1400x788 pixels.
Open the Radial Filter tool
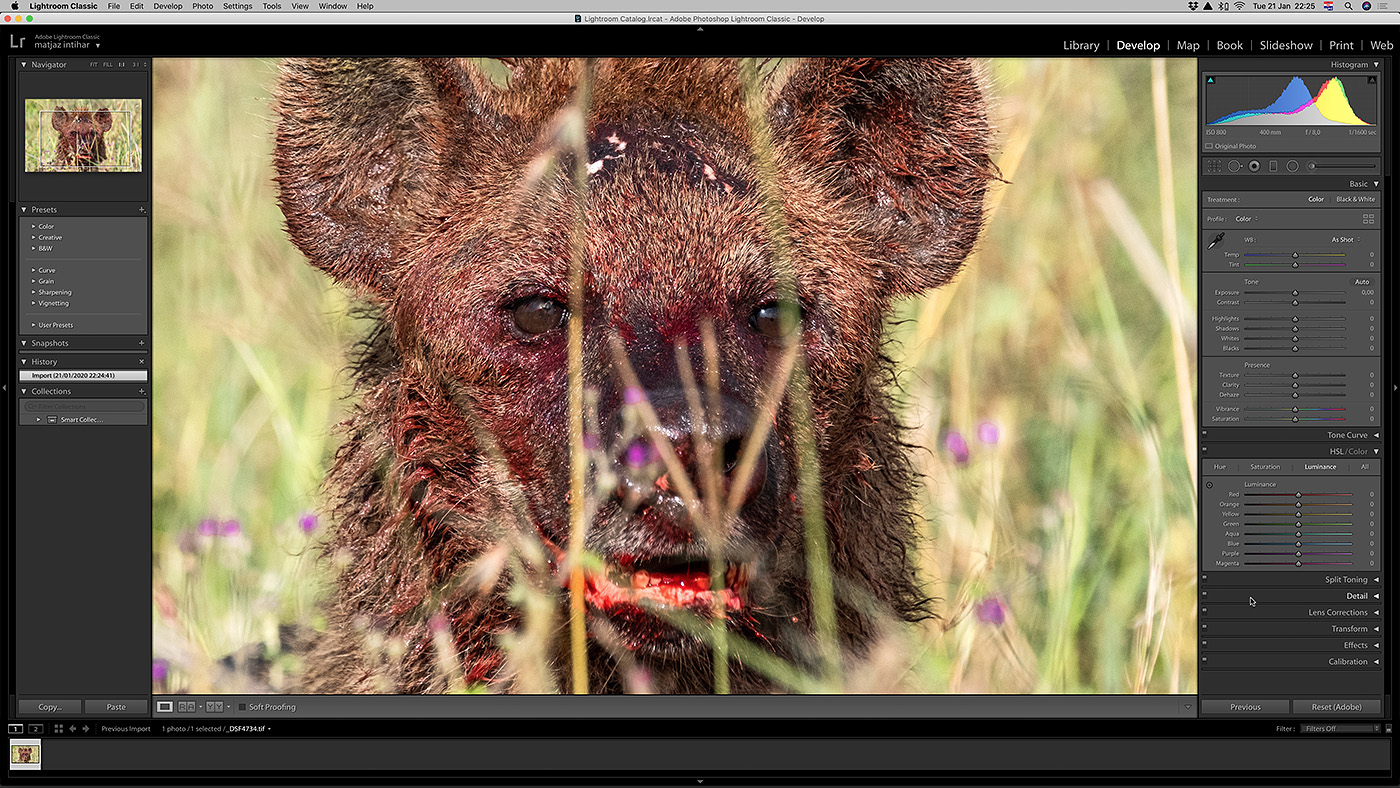coord(1292,166)
